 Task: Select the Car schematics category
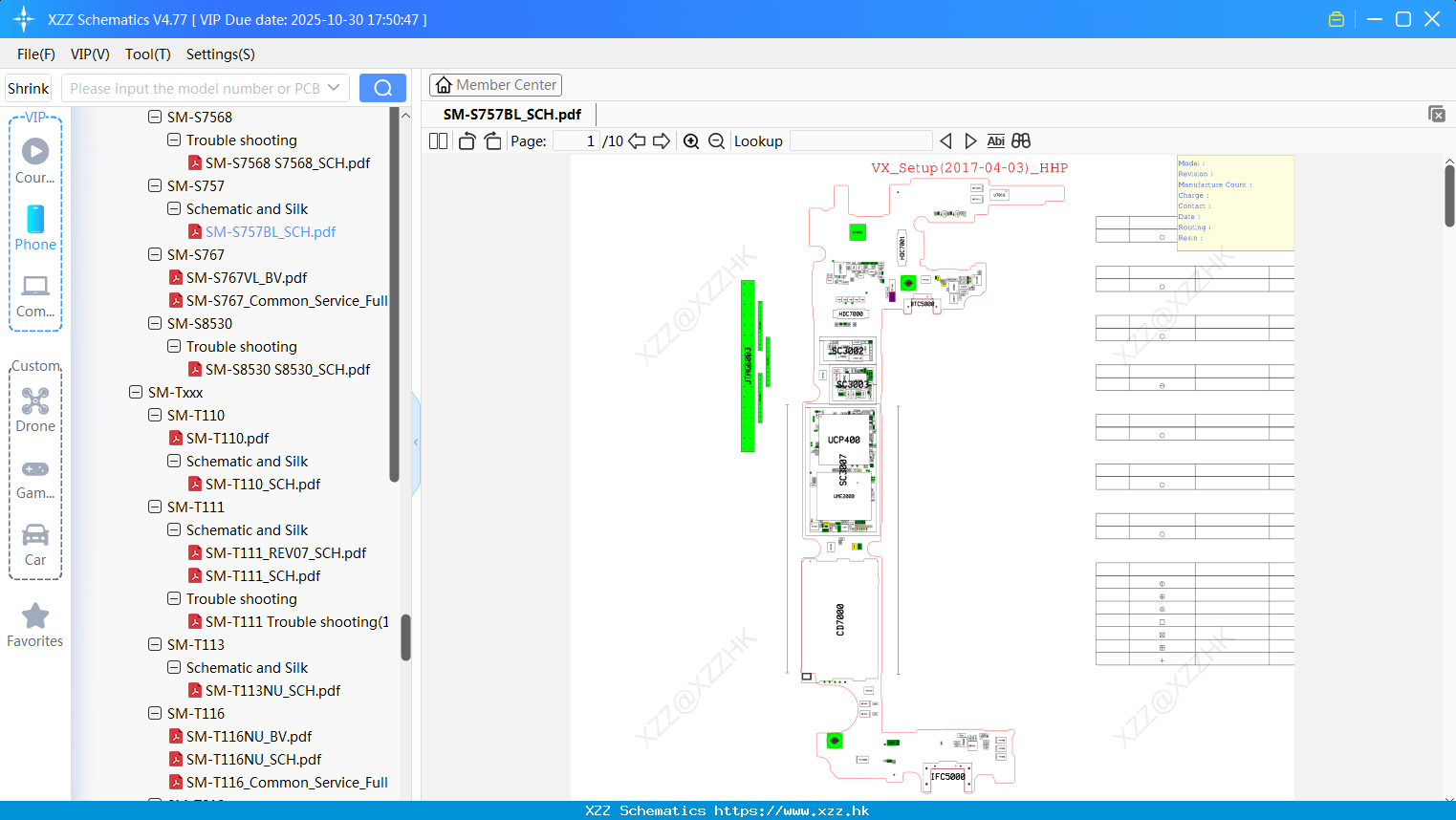click(35, 543)
